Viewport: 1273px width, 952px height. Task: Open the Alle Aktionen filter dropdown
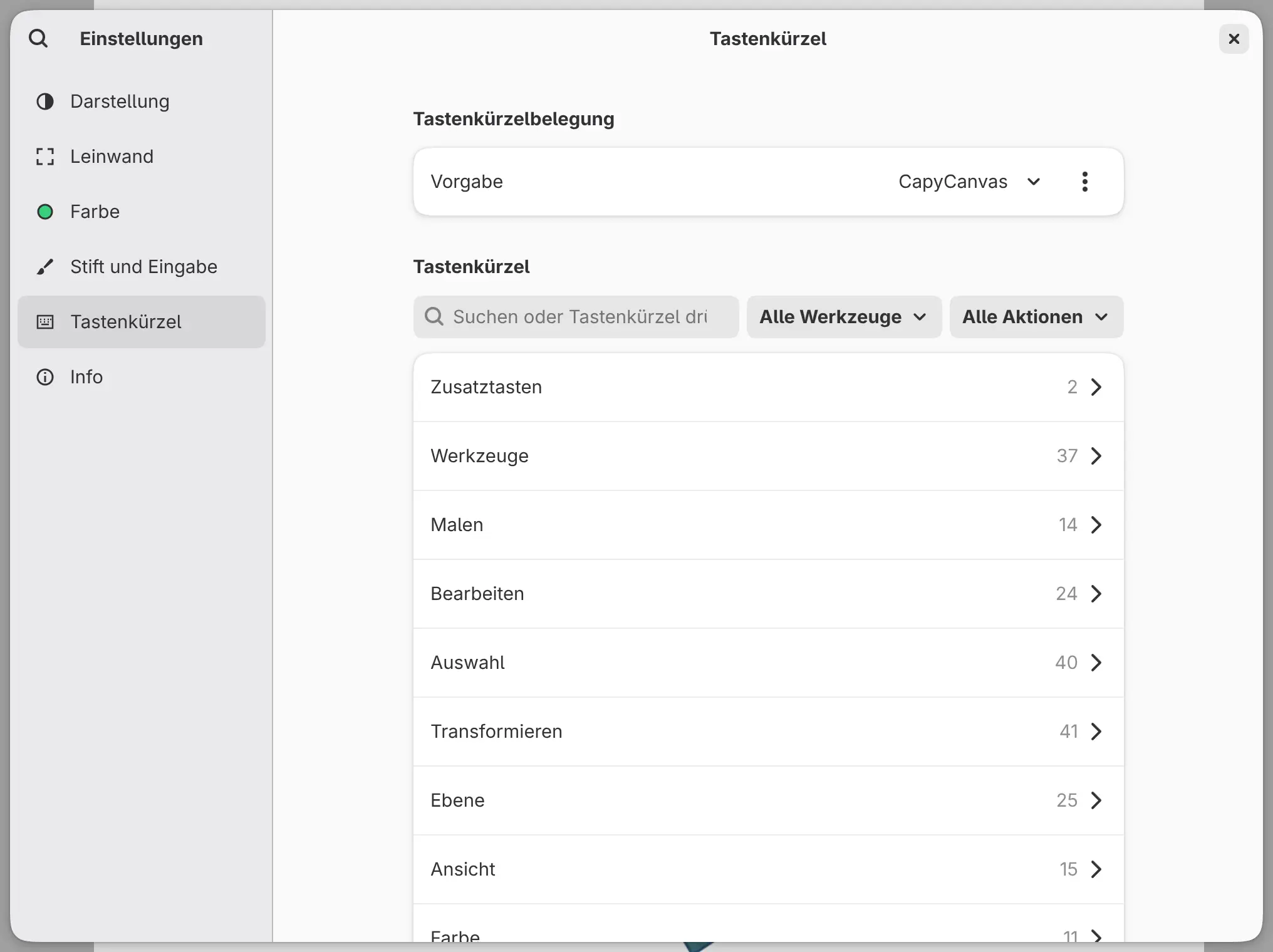[1036, 317]
